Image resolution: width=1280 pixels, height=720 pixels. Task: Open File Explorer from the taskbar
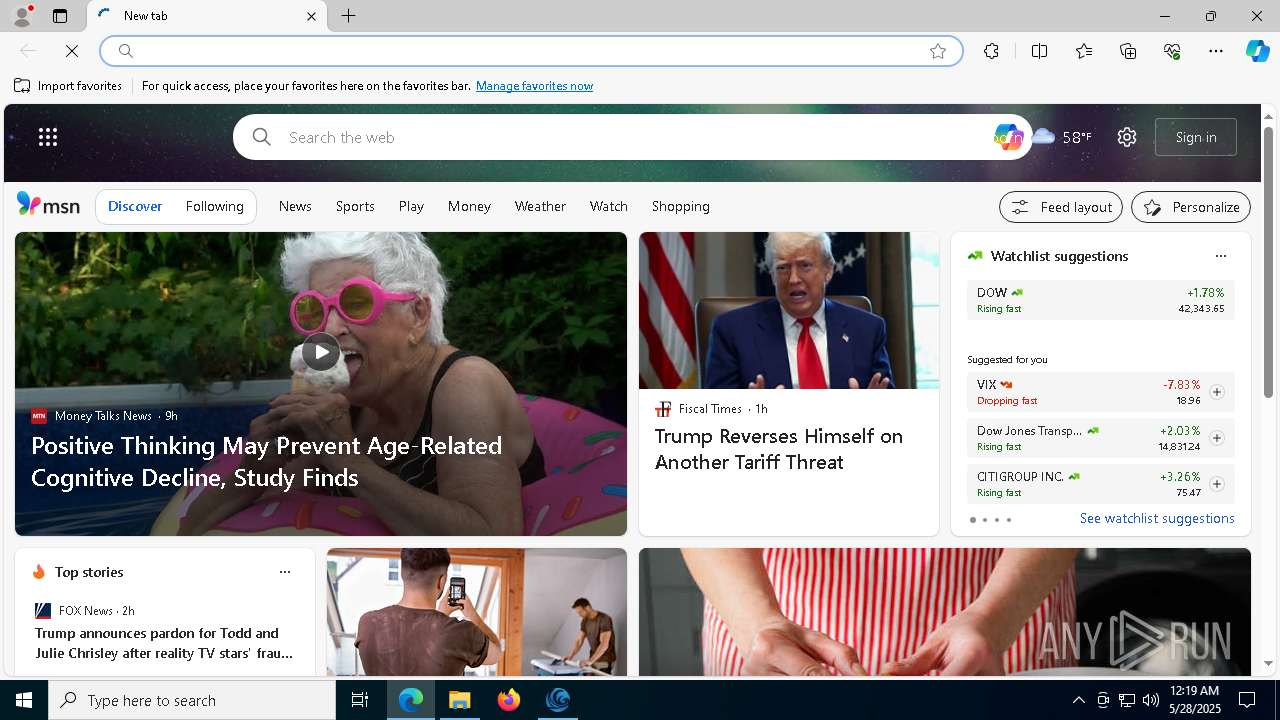coord(460,700)
